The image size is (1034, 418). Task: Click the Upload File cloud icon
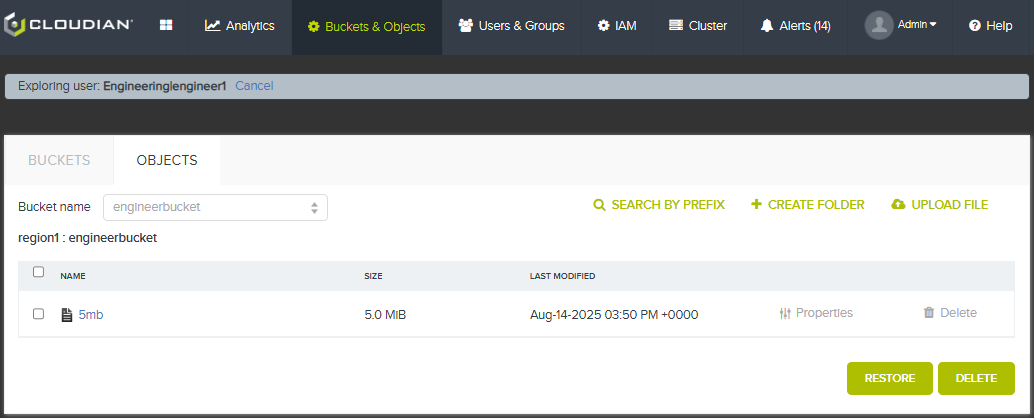(x=897, y=205)
